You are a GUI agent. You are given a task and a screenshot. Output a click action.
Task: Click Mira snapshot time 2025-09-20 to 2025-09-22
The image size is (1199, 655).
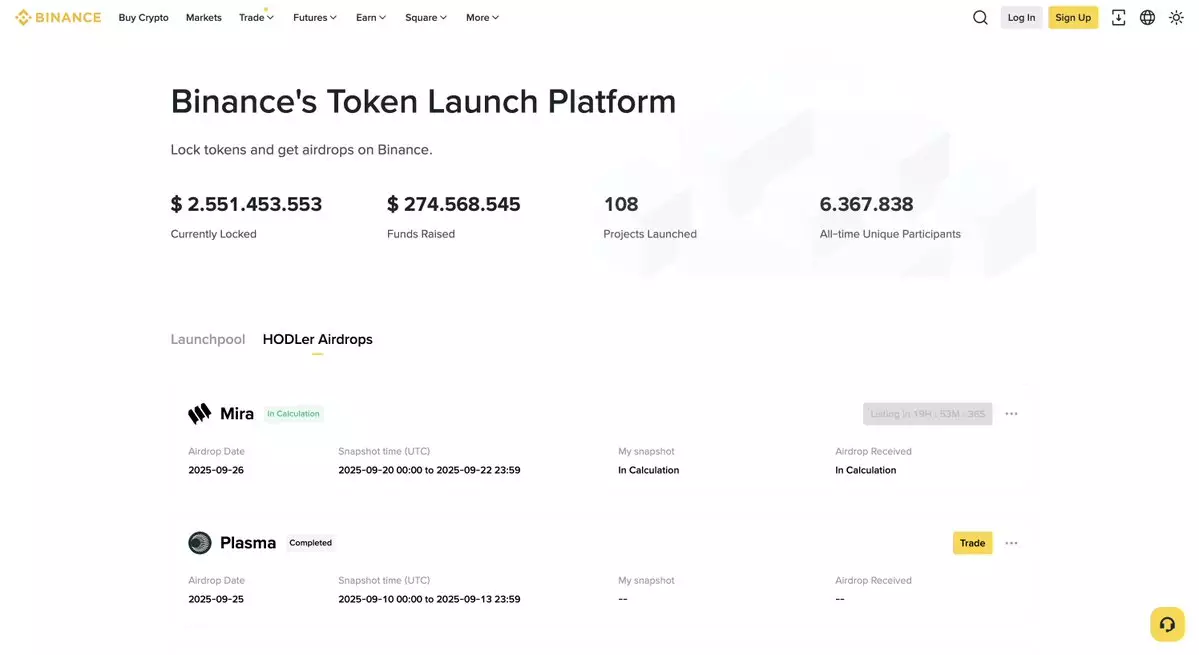(x=429, y=470)
